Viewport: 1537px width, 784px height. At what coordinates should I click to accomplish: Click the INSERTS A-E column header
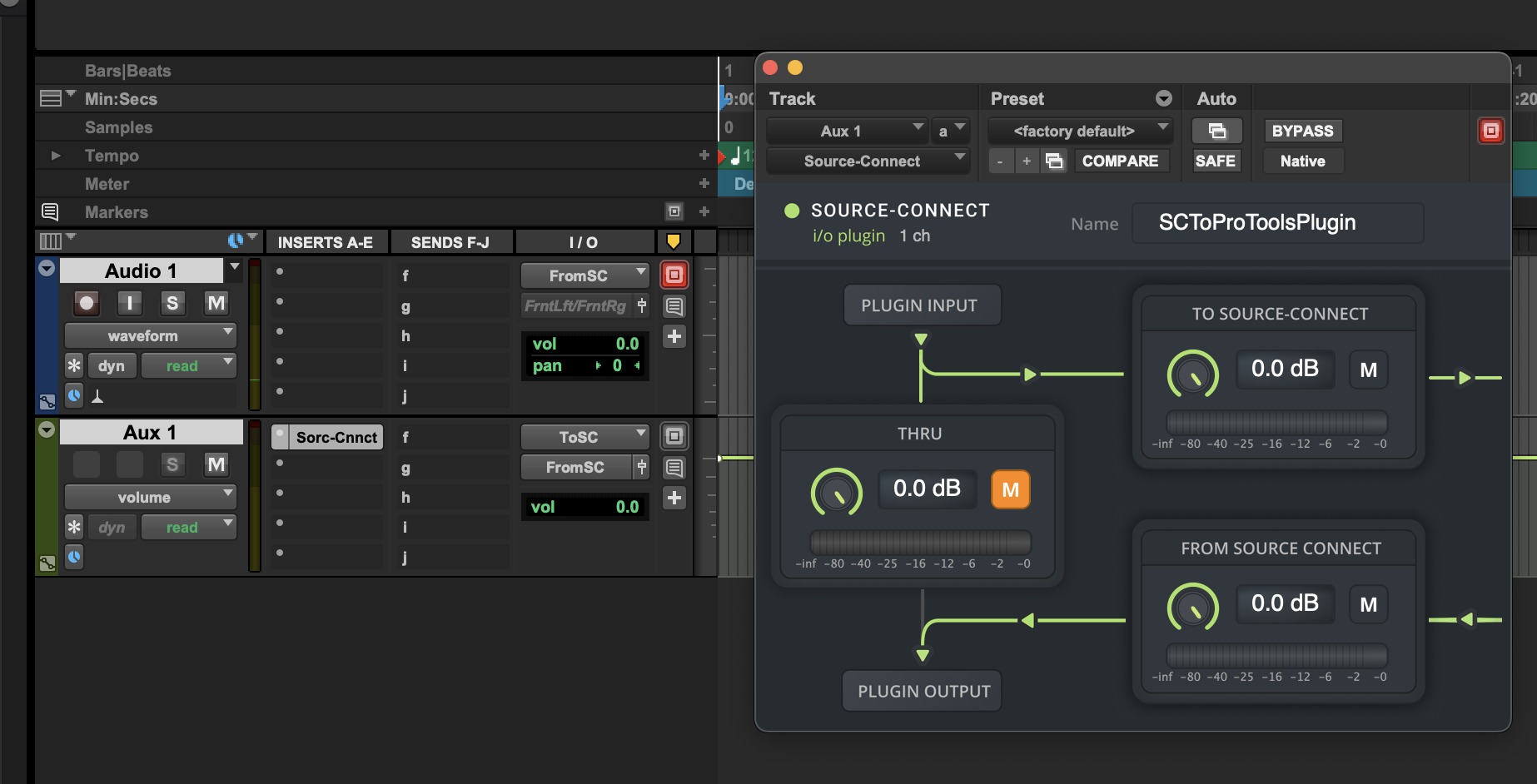coord(326,242)
